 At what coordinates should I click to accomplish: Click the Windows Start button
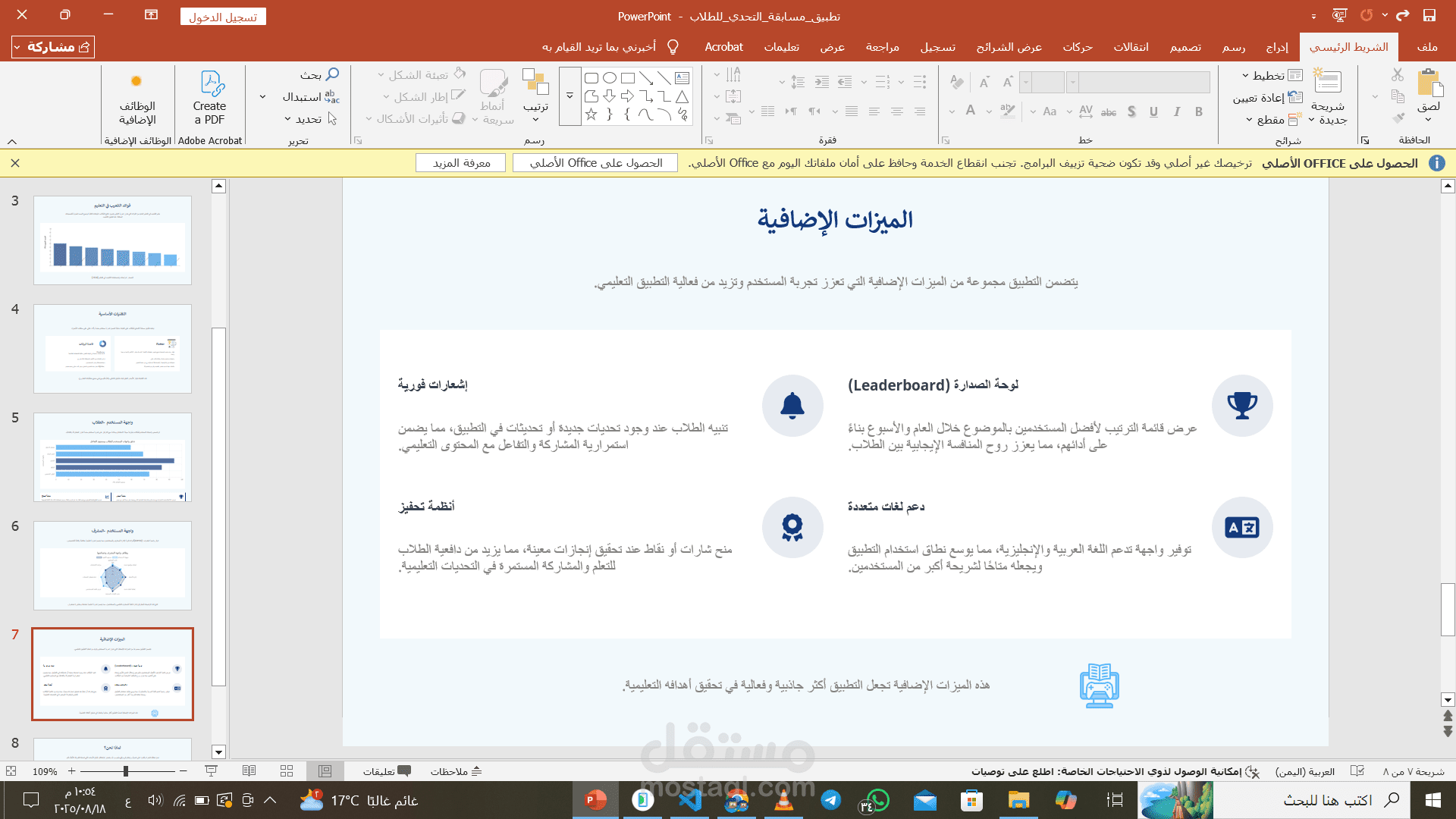1432,800
